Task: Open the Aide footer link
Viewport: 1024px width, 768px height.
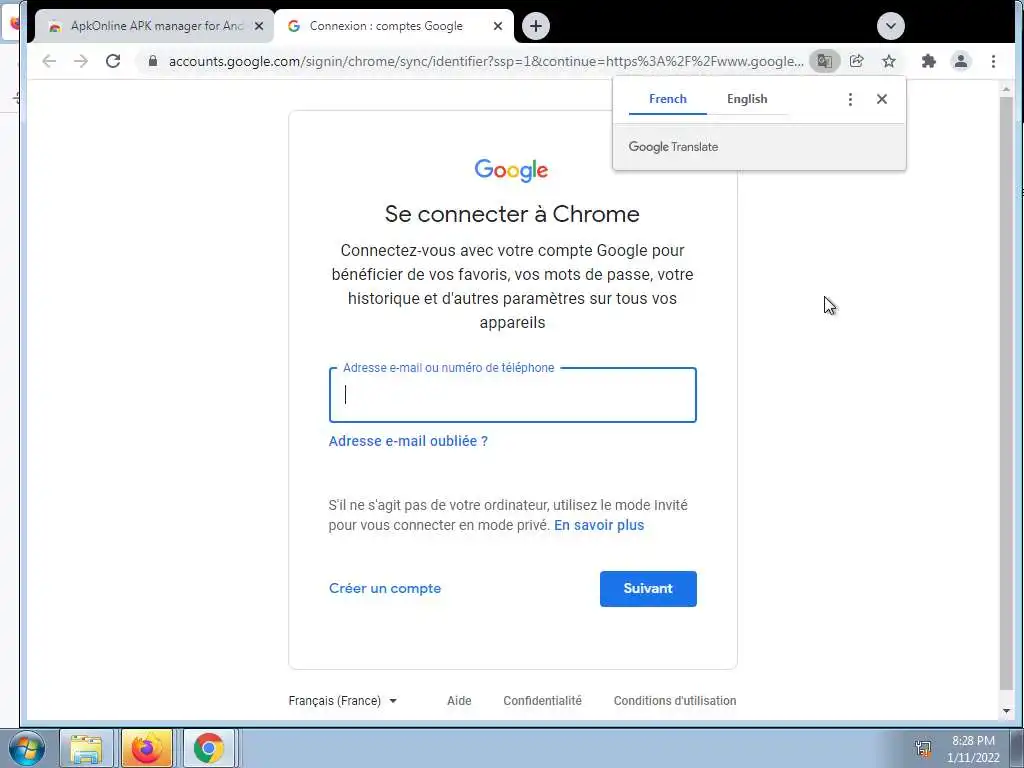Action: (459, 701)
